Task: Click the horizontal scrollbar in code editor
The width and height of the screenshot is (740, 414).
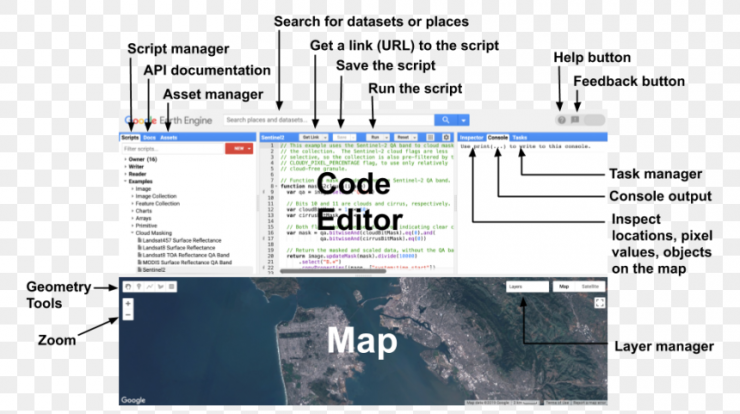Action: coord(333,271)
